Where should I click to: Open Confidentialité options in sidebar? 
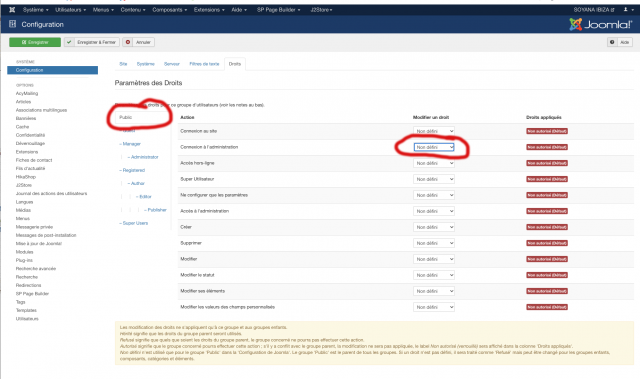(31, 135)
